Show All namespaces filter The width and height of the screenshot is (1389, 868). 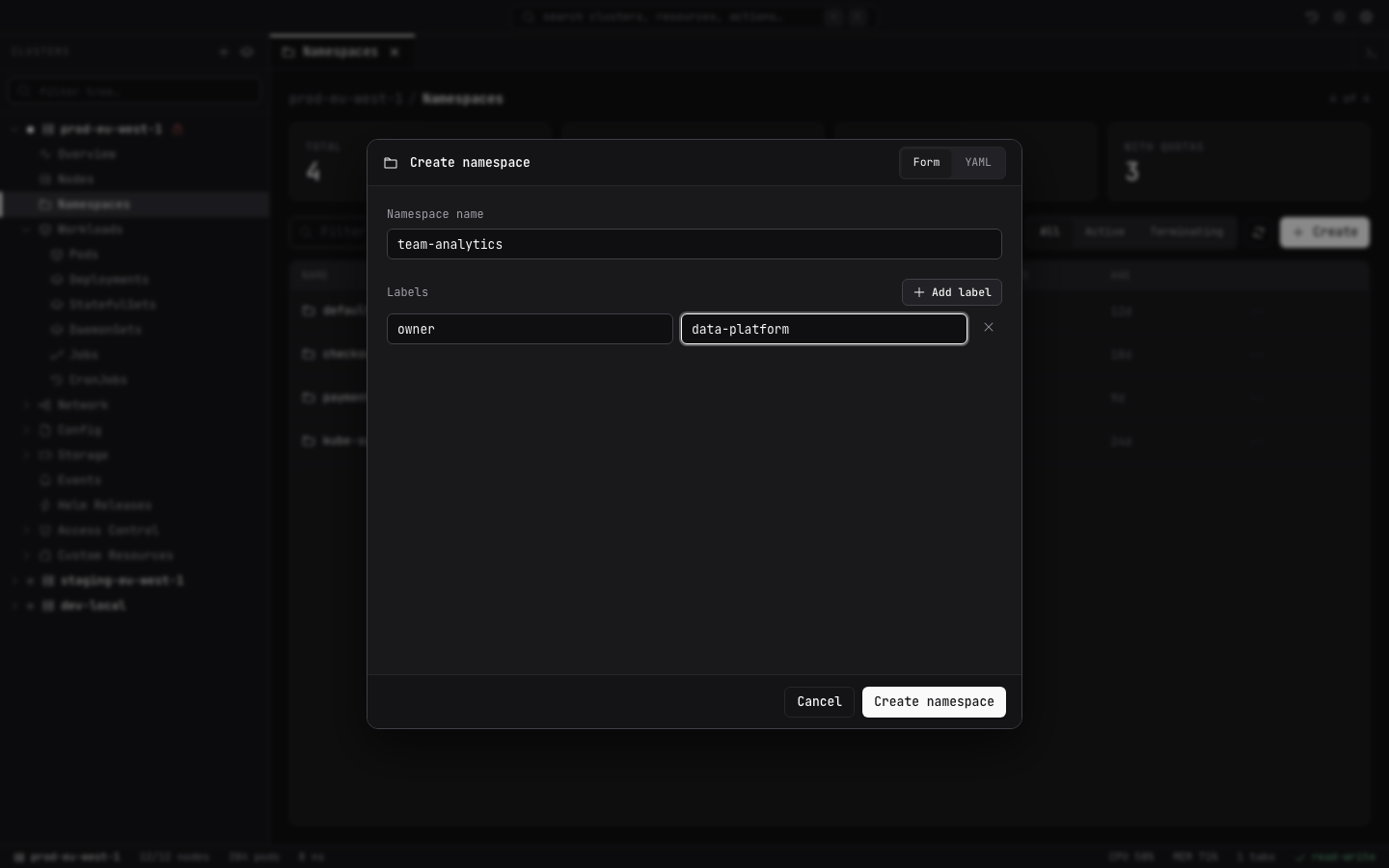click(1049, 232)
